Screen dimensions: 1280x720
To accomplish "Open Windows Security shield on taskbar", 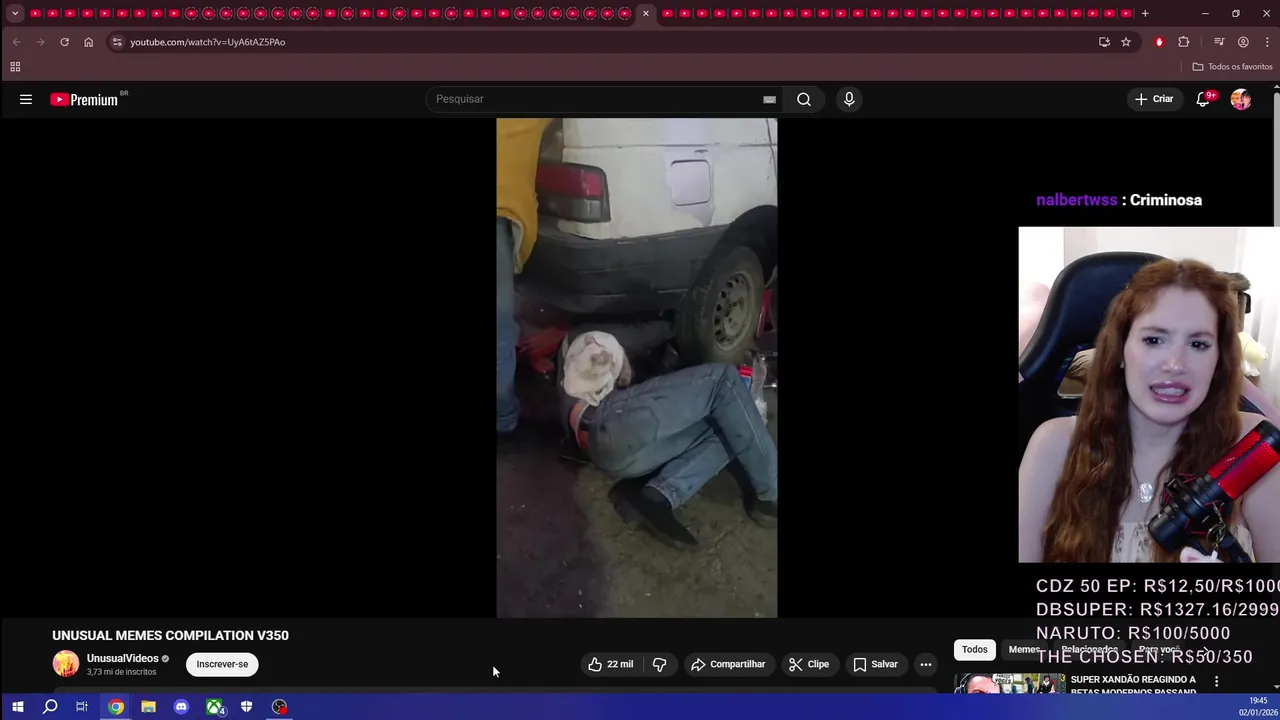I will tap(246, 707).
